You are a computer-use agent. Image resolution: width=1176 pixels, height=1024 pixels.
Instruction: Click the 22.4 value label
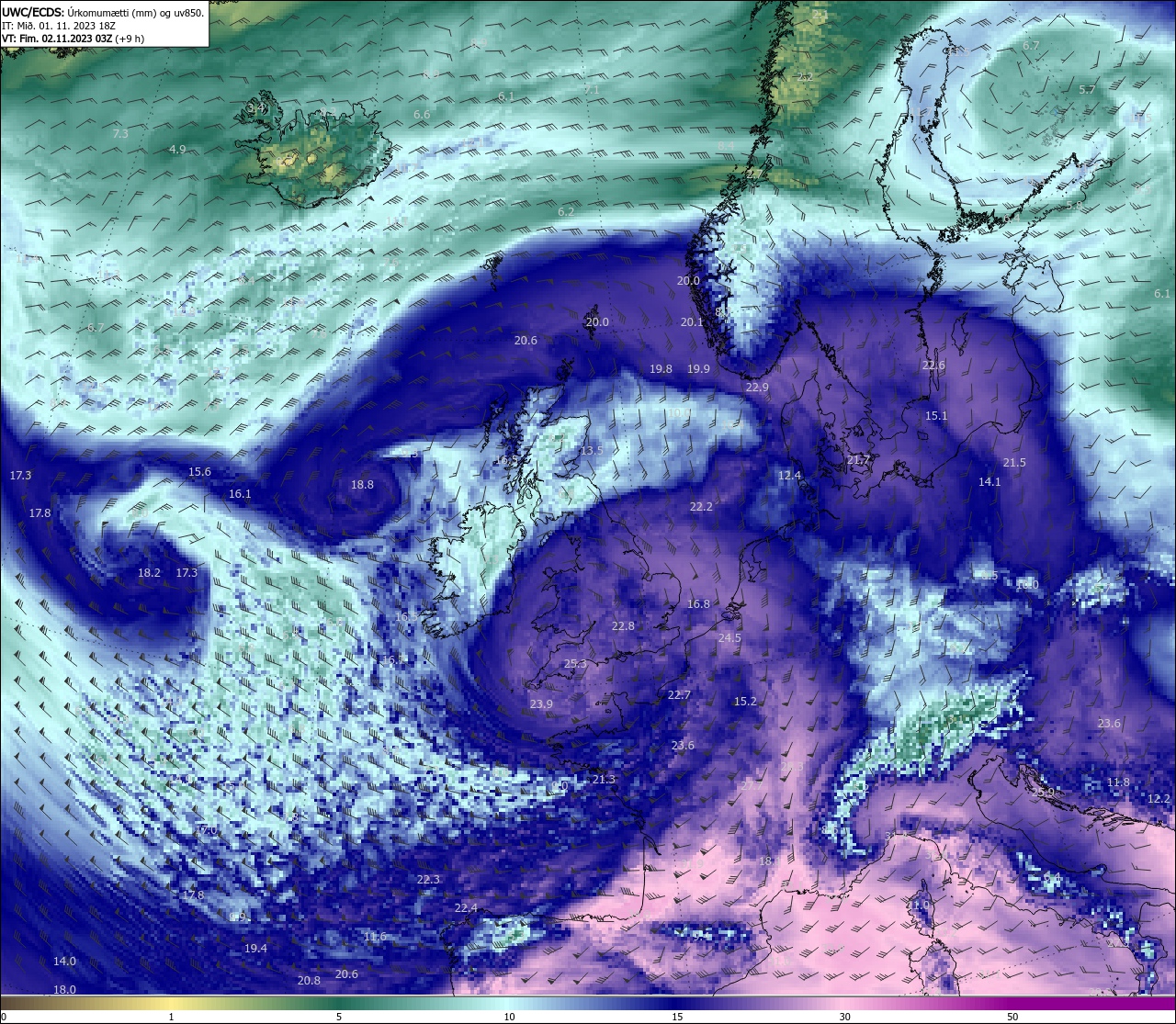click(466, 907)
